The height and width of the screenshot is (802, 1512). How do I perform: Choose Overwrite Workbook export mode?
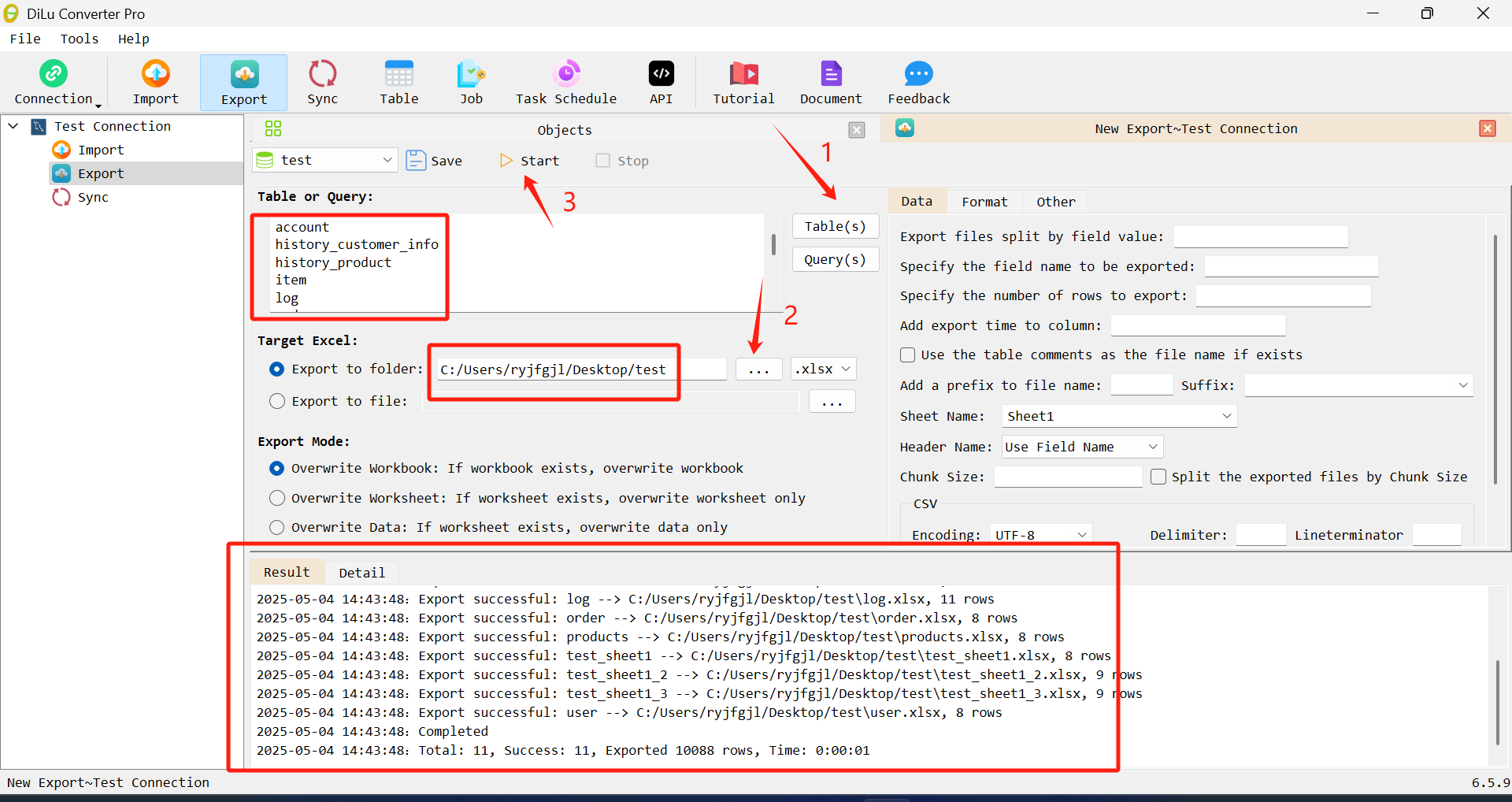point(276,468)
